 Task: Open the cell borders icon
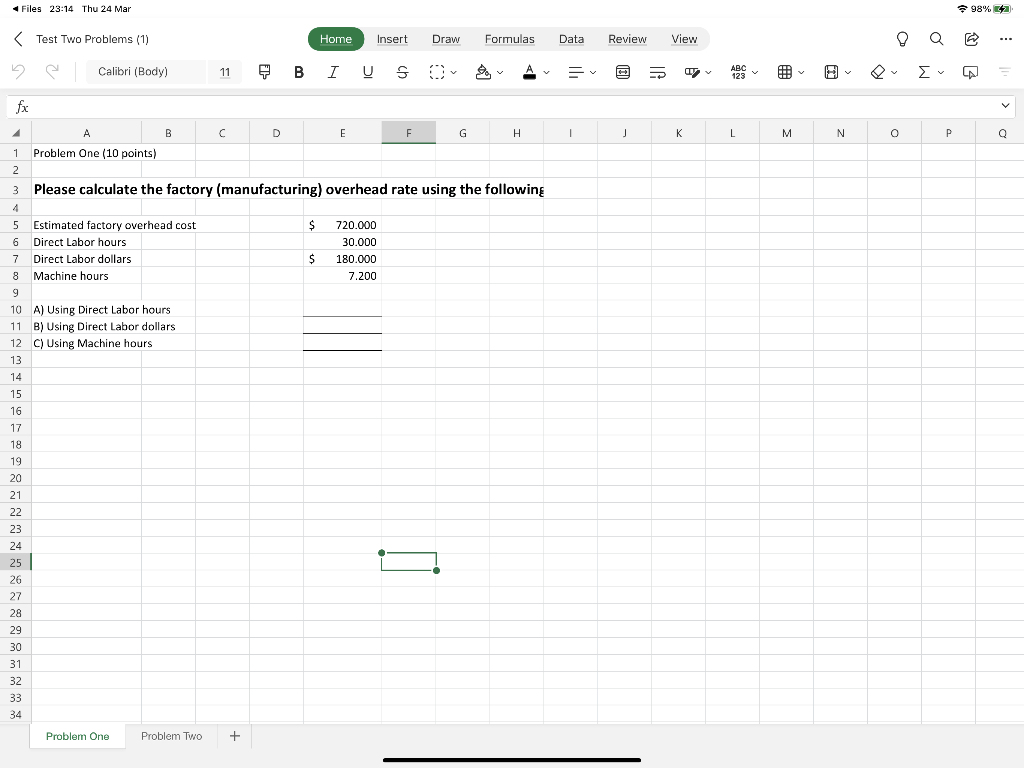point(437,72)
